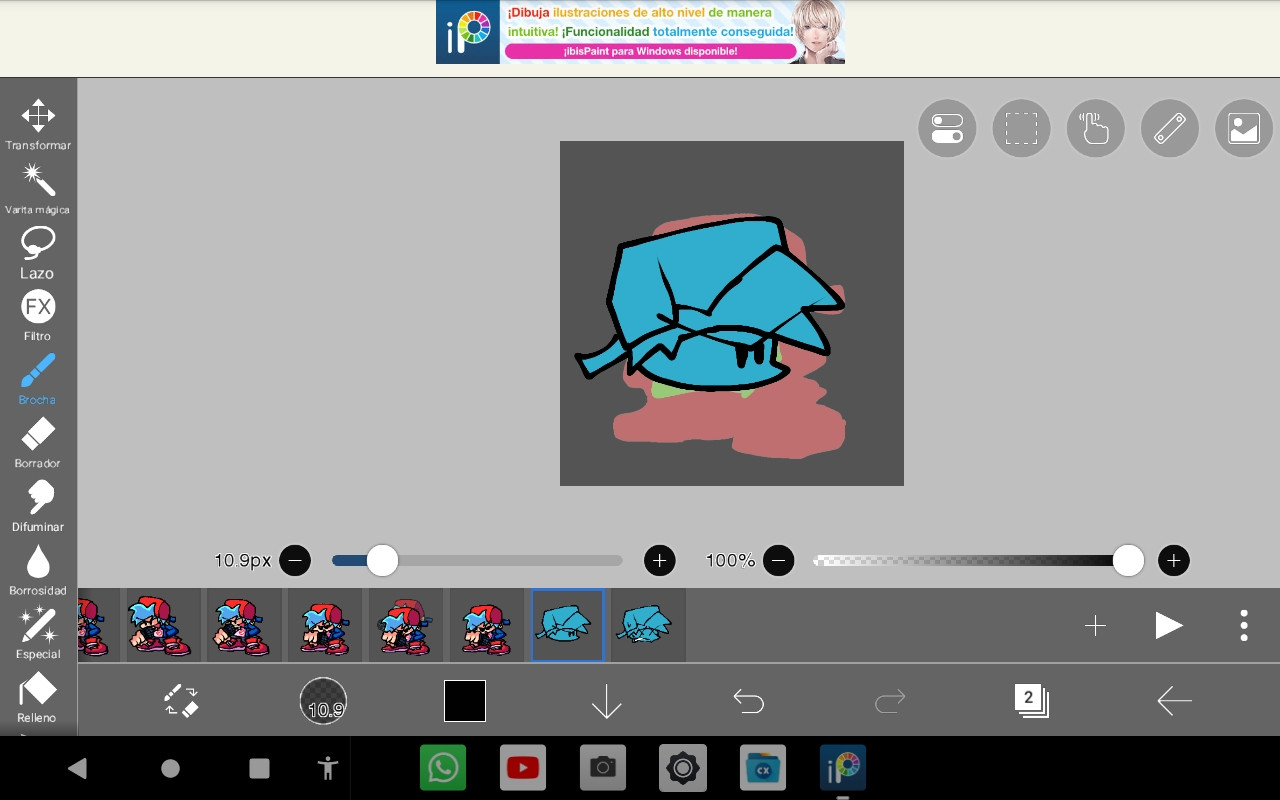Screen dimensions: 1280x800
Task: Open the Settings gear app in taskbar
Action: pyautogui.click(x=683, y=768)
